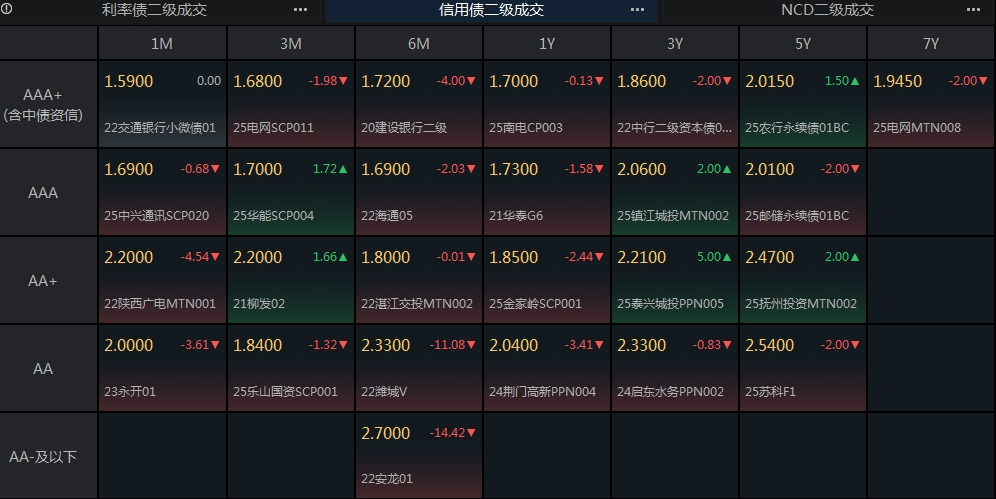Open more options for 信用债二级成交

click(637, 10)
